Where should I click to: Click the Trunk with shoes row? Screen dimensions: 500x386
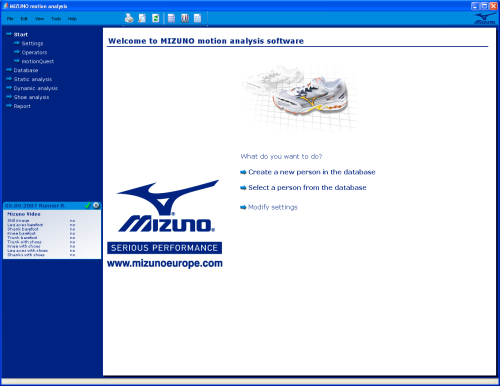[41, 242]
